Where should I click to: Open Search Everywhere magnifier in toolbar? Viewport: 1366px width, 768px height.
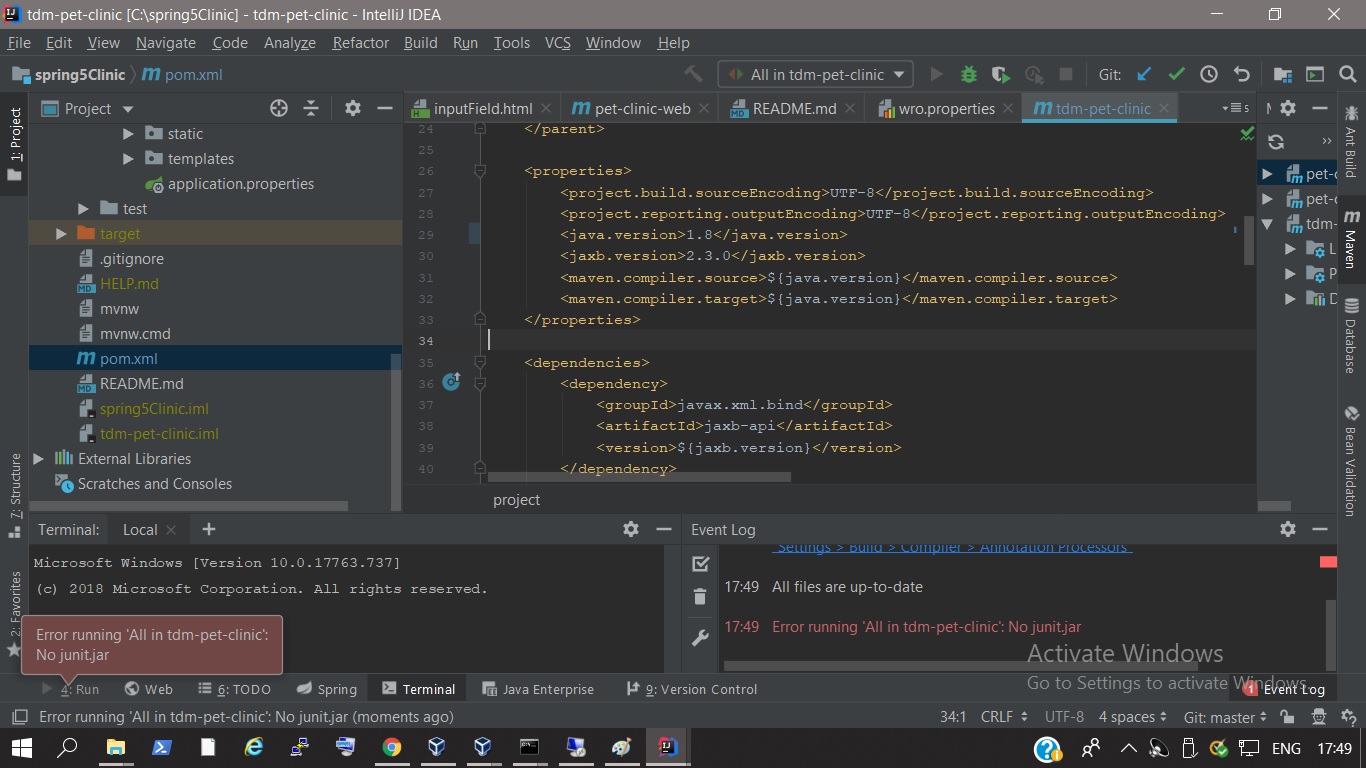point(1347,74)
